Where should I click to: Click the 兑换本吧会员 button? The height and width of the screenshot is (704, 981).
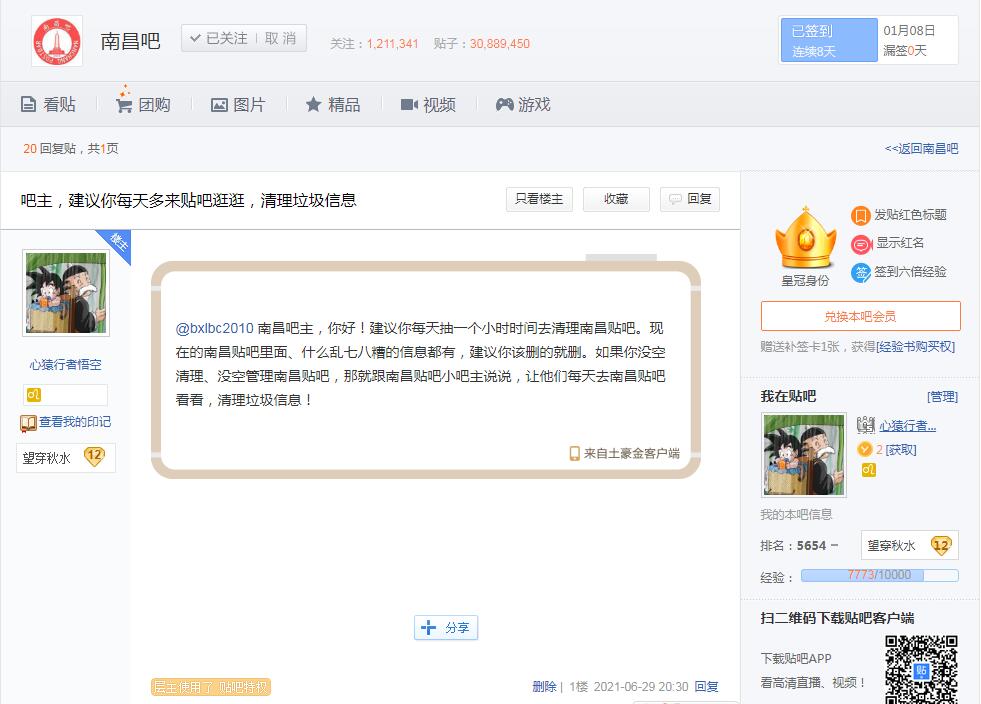click(x=860, y=316)
